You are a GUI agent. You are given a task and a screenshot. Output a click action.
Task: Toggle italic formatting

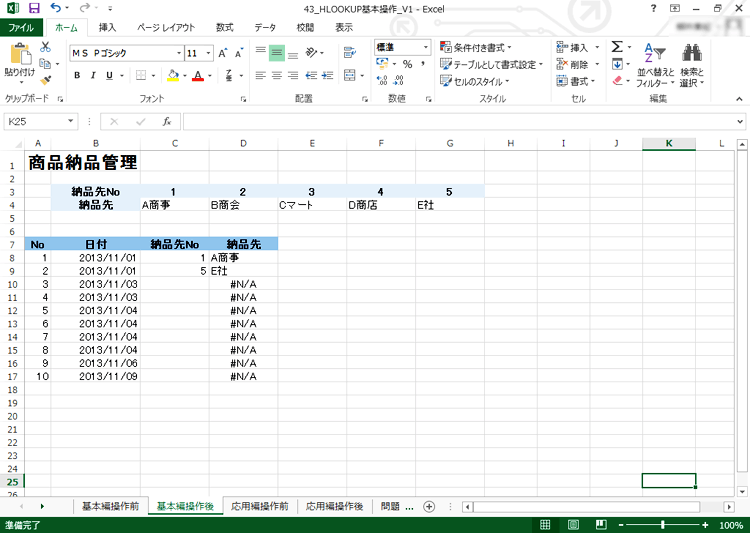(x=93, y=75)
